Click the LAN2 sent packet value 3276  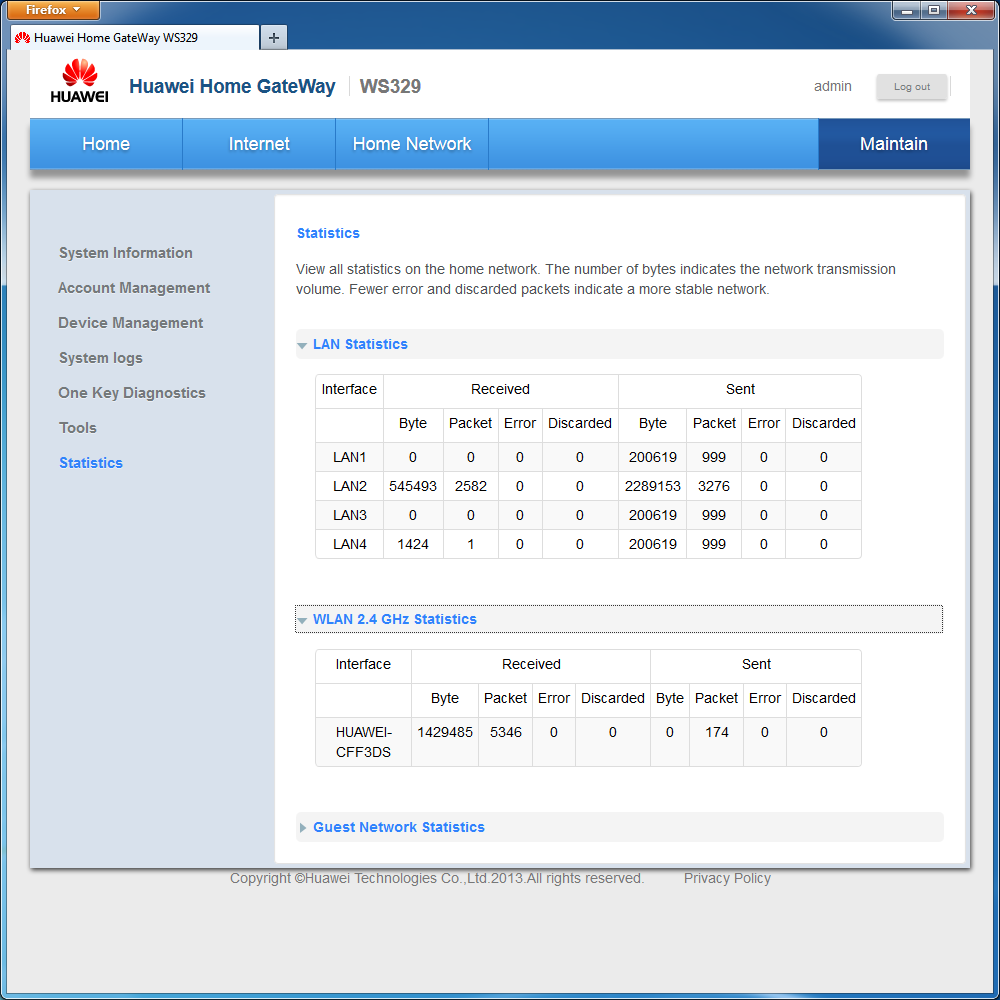(714, 487)
